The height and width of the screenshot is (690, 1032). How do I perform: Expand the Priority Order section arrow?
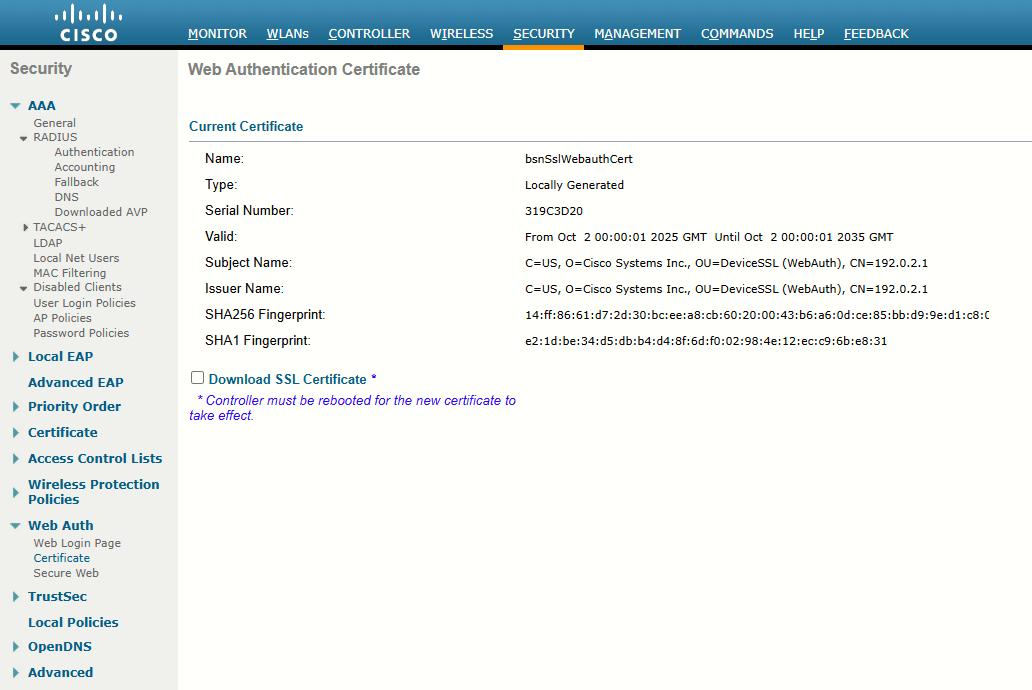(16, 406)
